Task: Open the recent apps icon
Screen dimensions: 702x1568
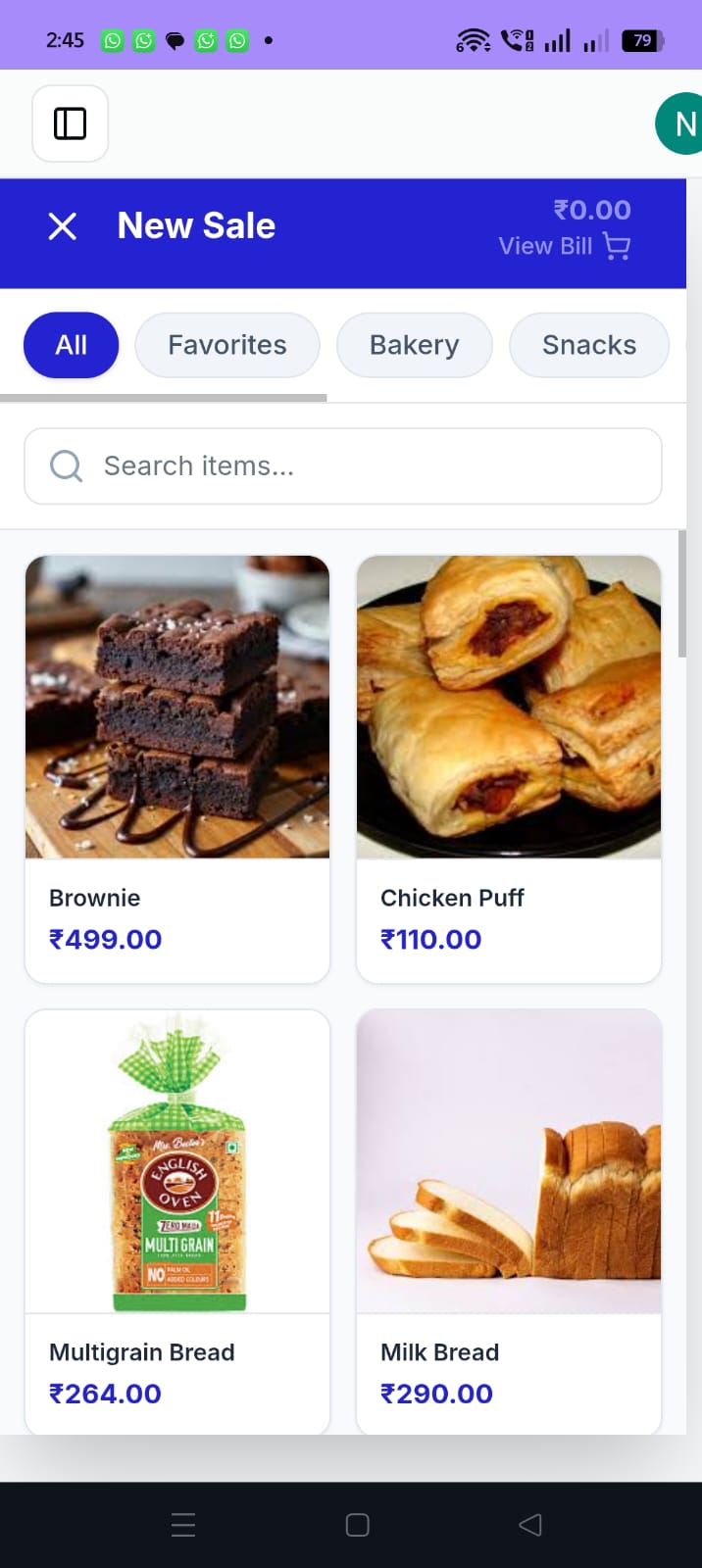Action: 182,1524
